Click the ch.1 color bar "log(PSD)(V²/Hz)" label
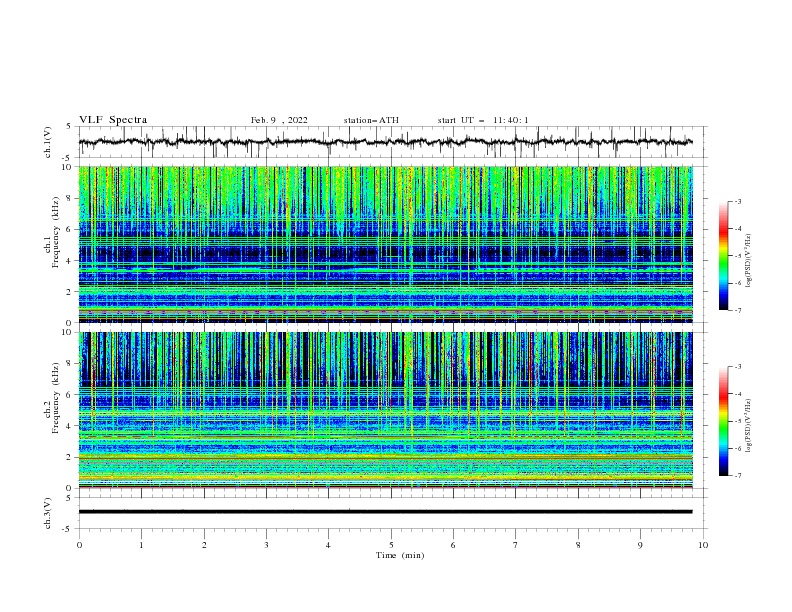The width and height of the screenshot is (792, 612). [x=749, y=261]
